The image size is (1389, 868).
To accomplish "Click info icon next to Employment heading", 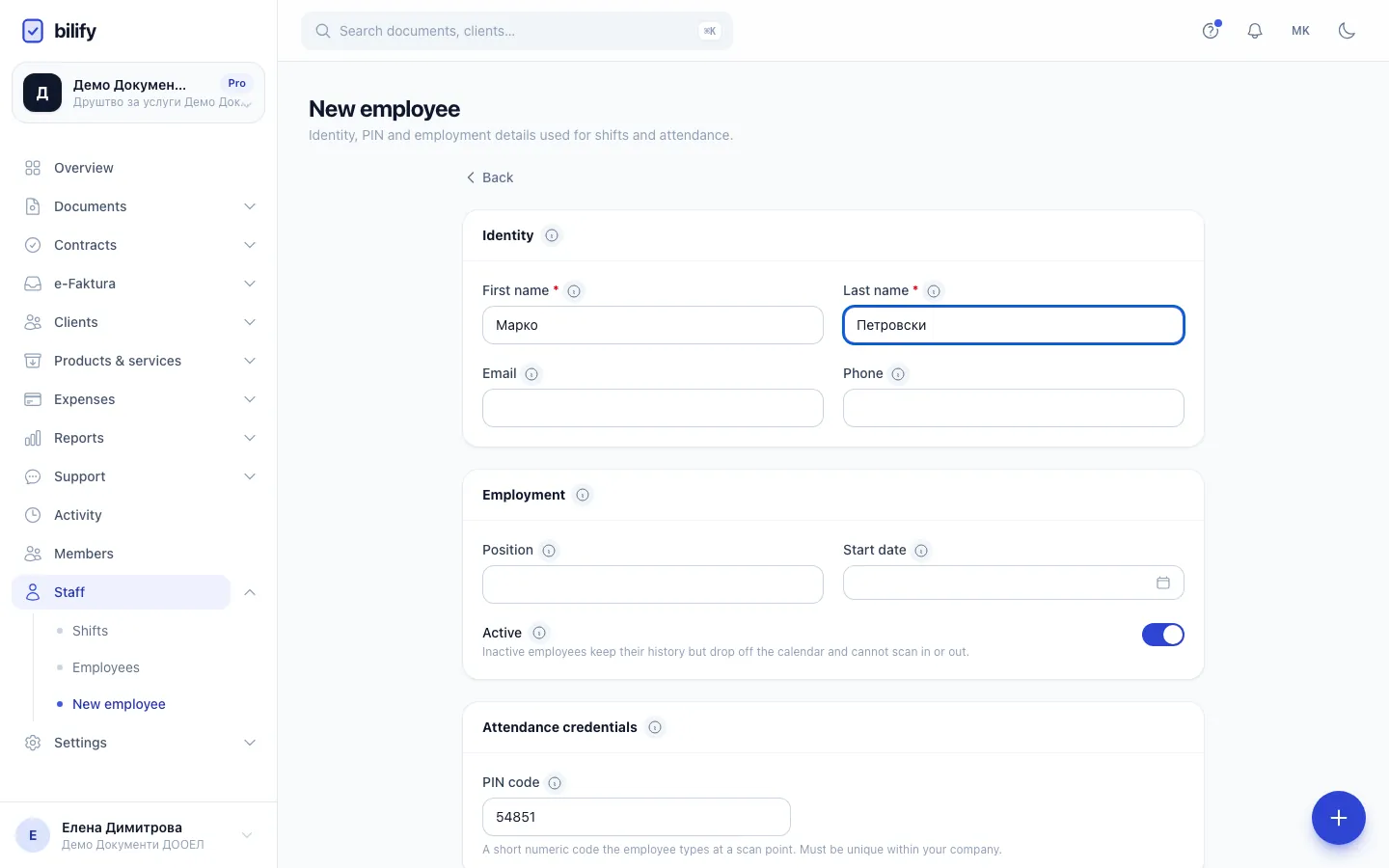I will tap(583, 495).
